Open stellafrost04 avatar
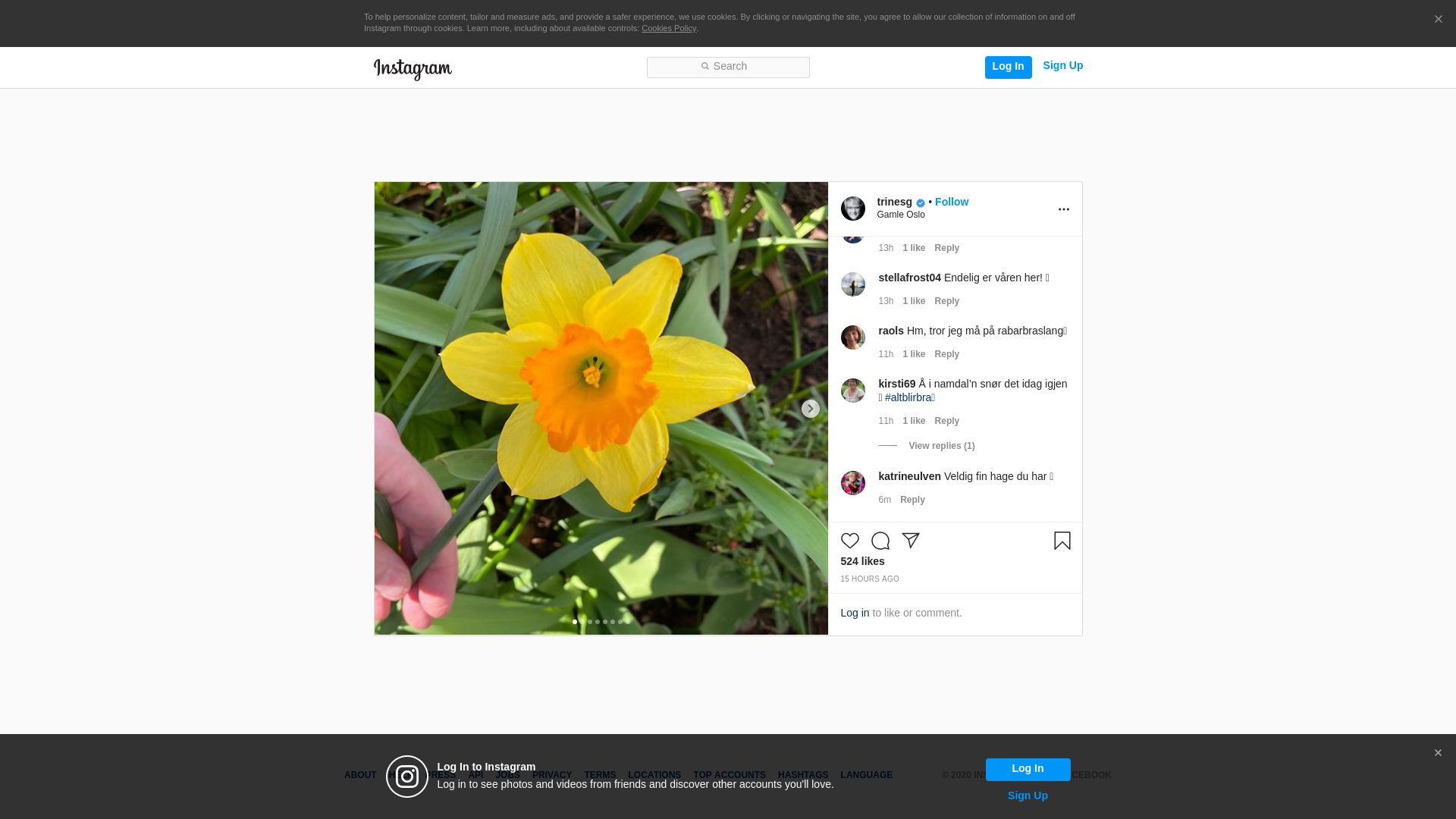This screenshot has width=1456, height=819. click(x=852, y=284)
